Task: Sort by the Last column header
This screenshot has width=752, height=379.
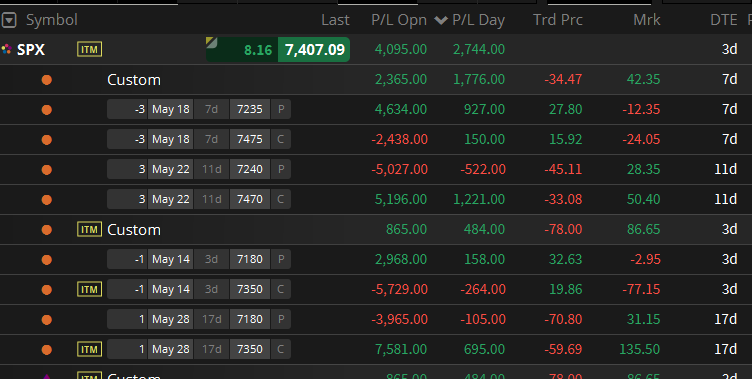Action: pyautogui.click(x=335, y=20)
